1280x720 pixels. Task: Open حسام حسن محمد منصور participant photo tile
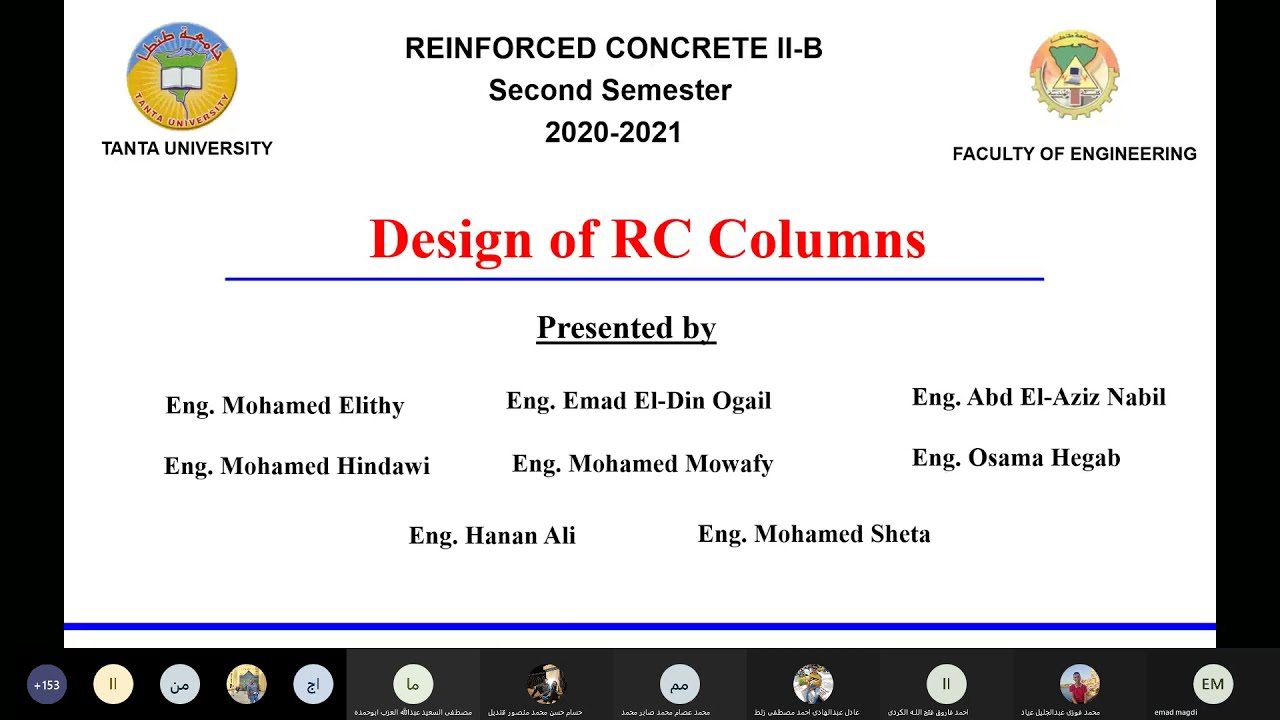click(x=546, y=684)
